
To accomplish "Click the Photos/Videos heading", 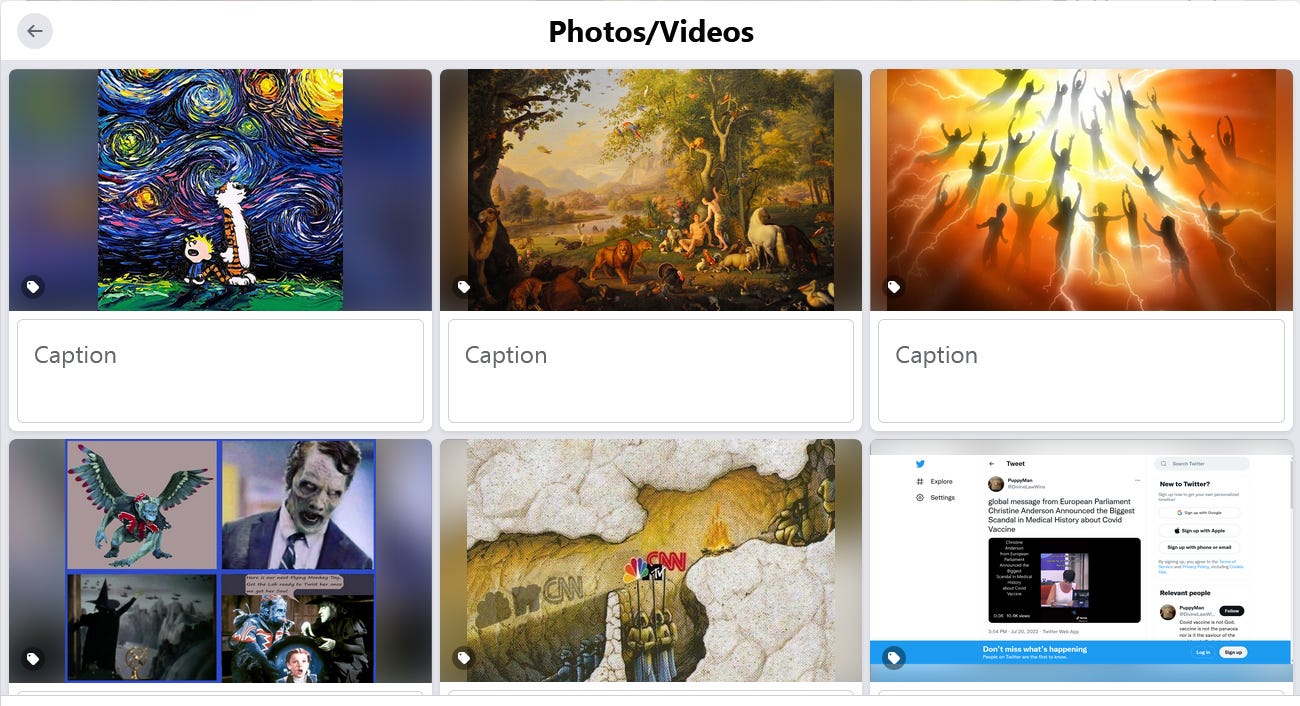I will tap(651, 32).
